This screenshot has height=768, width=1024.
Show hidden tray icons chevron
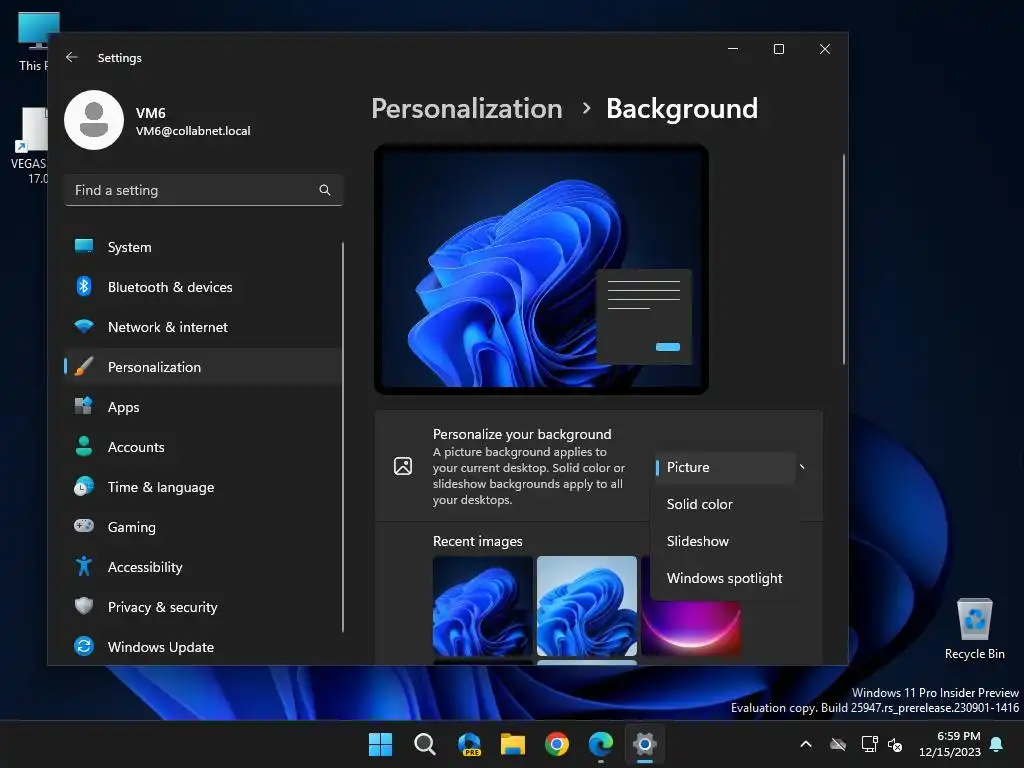pyautogui.click(x=806, y=744)
